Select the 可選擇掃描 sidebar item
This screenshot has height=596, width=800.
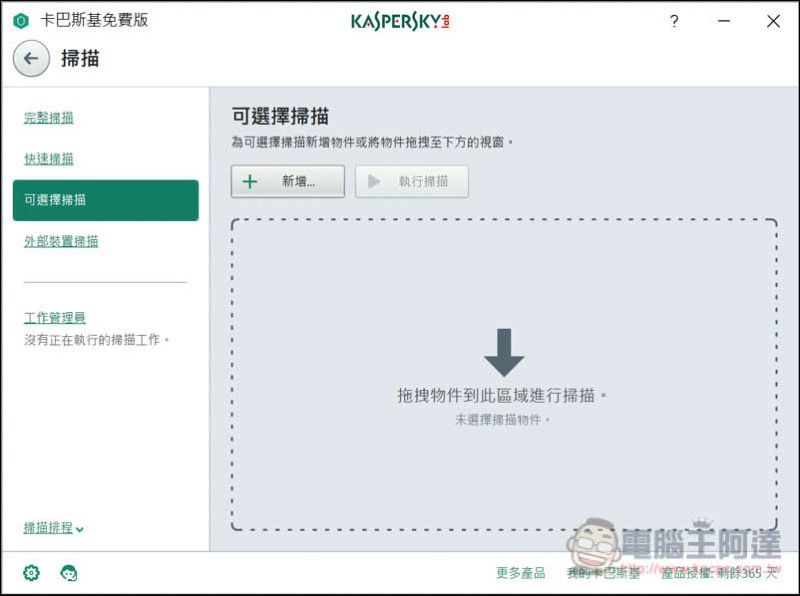click(x=106, y=200)
